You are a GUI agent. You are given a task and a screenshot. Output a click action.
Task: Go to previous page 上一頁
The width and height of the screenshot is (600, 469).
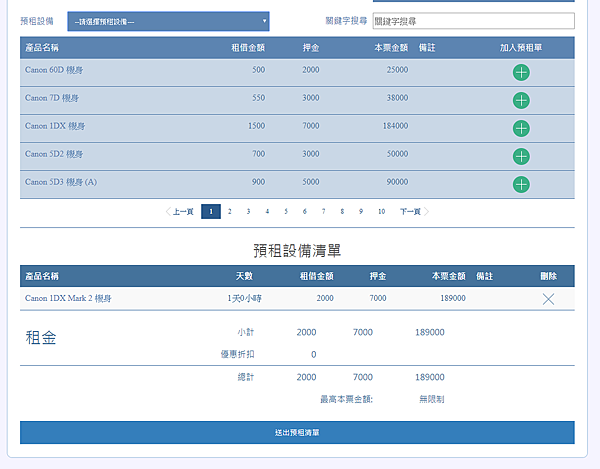click(x=179, y=212)
